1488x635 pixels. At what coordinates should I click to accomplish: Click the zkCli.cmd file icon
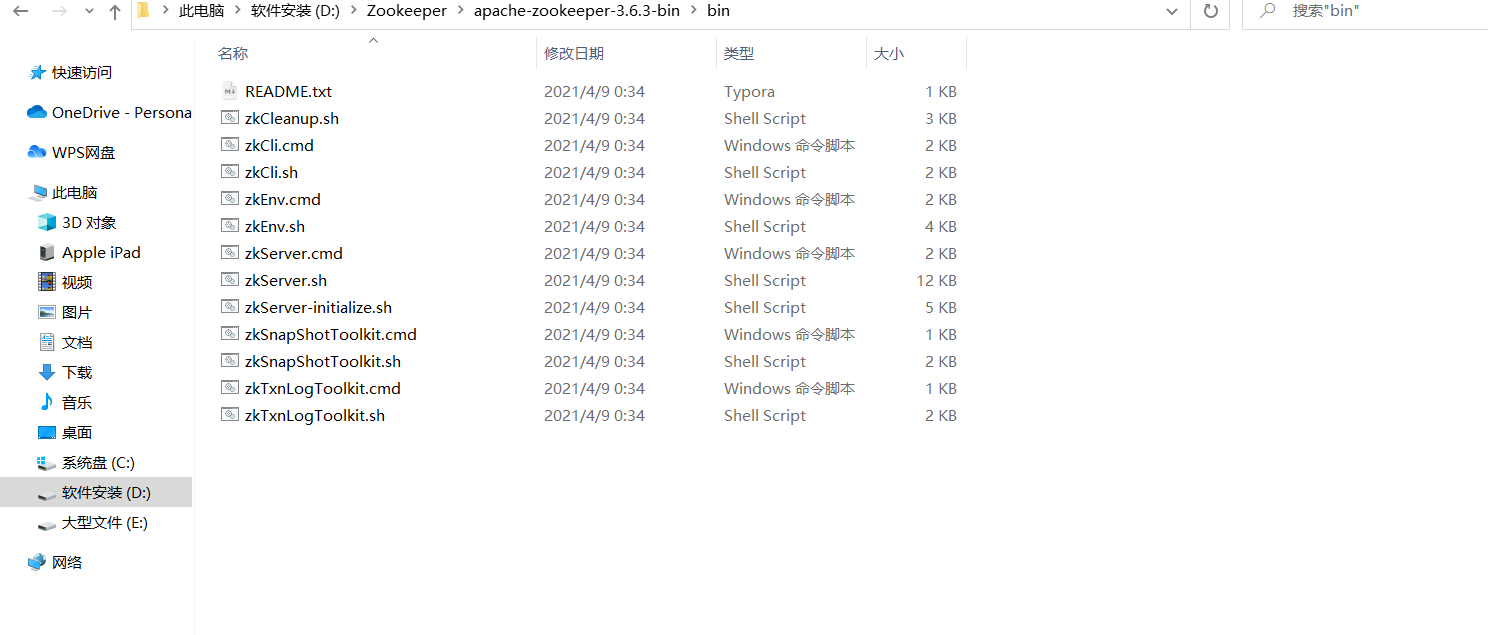pos(230,145)
